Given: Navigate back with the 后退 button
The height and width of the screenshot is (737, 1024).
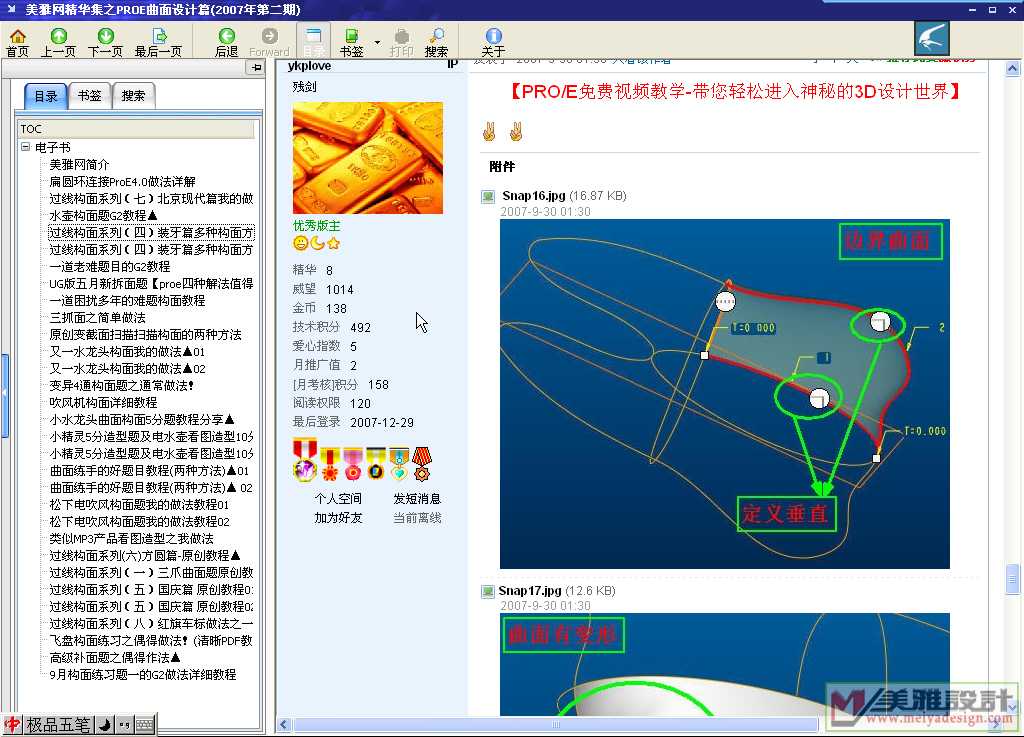Looking at the screenshot, I should coord(227,42).
